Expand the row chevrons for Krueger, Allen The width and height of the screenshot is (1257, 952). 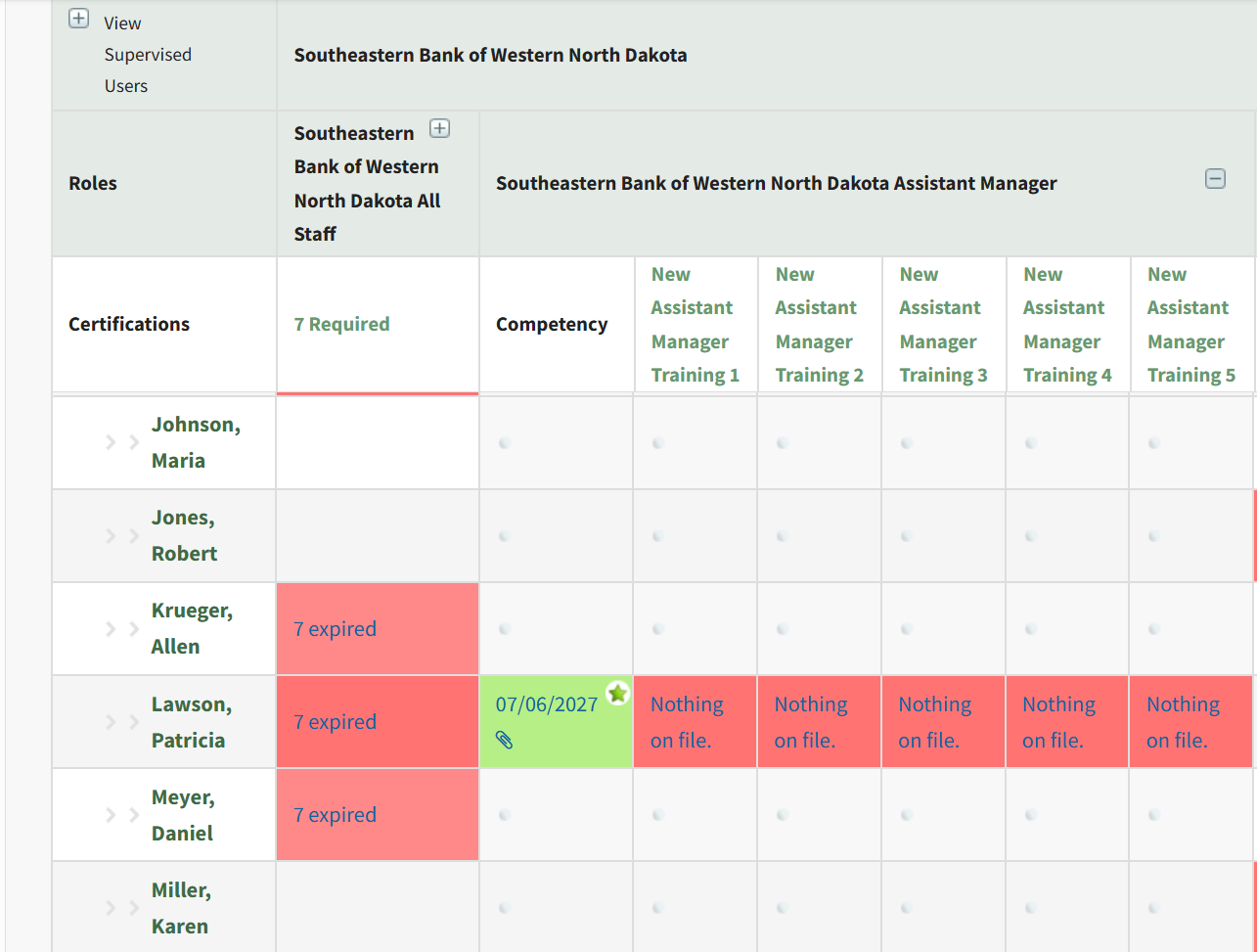122,628
